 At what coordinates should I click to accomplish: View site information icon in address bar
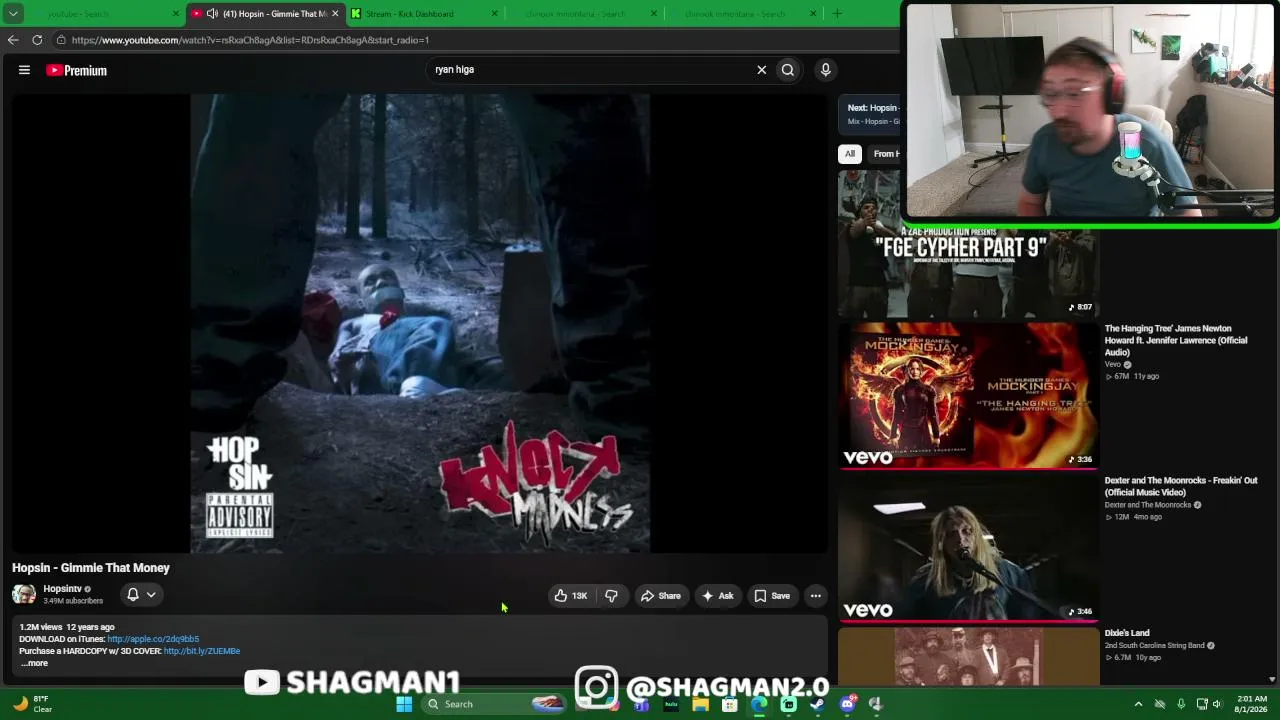point(61,40)
